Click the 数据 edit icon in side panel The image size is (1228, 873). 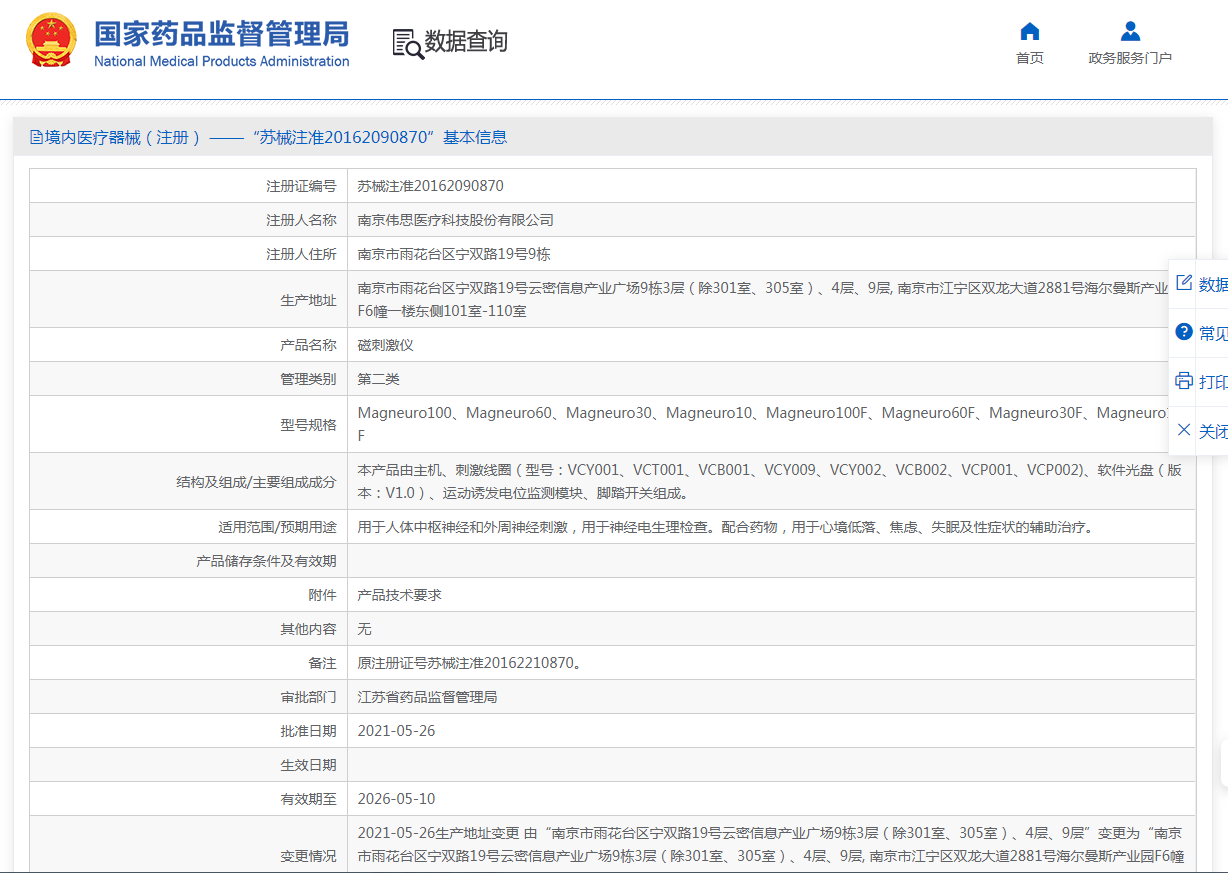tap(1184, 283)
